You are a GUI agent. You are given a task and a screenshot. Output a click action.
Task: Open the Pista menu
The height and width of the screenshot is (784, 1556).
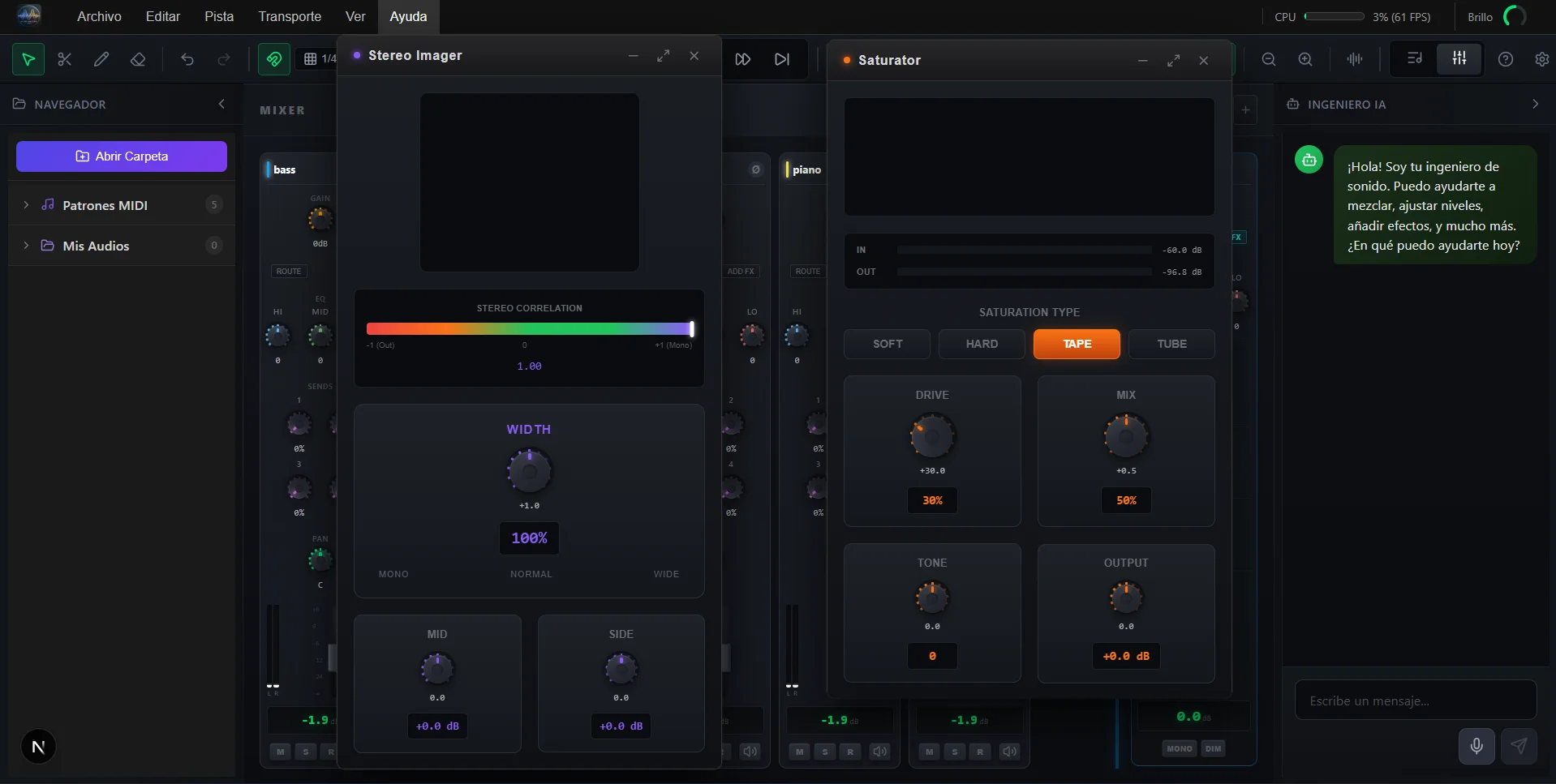point(219,16)
